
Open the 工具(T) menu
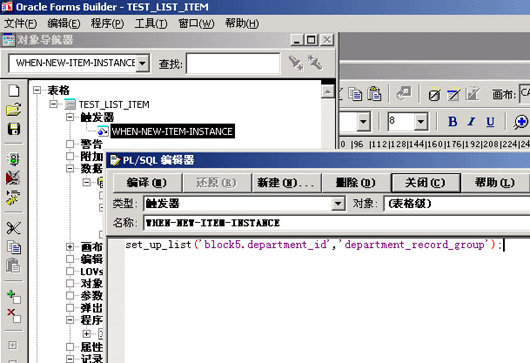(x=151, y=23)
